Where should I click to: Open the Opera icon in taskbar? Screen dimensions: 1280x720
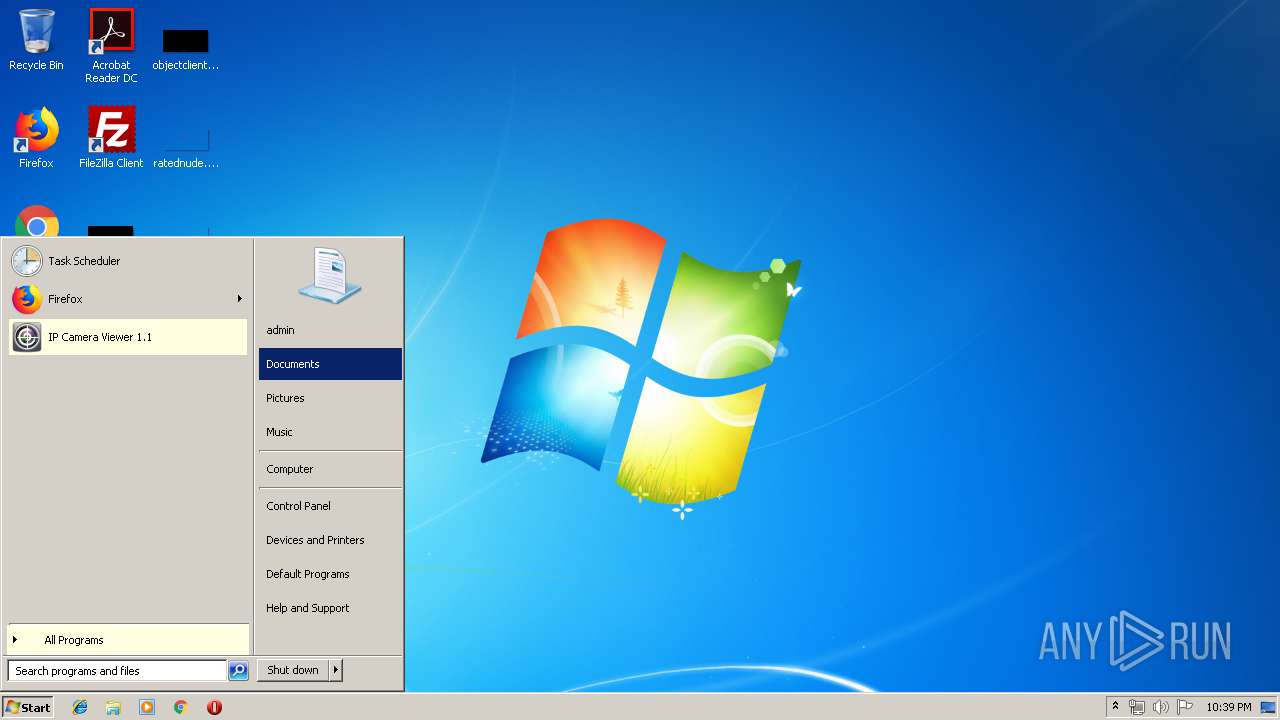click(x=214, y=707)
